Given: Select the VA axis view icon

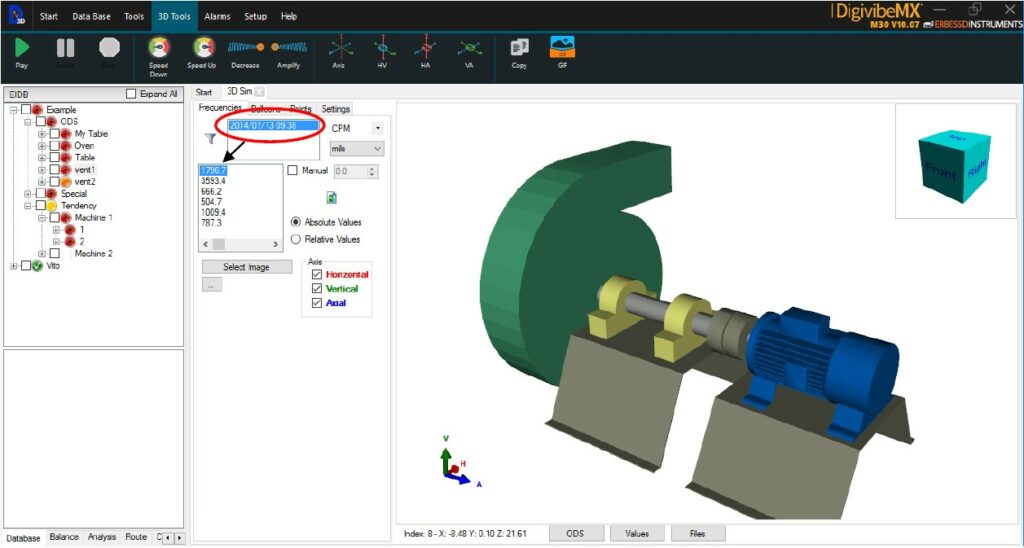Looking at the screenshot, I should point(469,47).
